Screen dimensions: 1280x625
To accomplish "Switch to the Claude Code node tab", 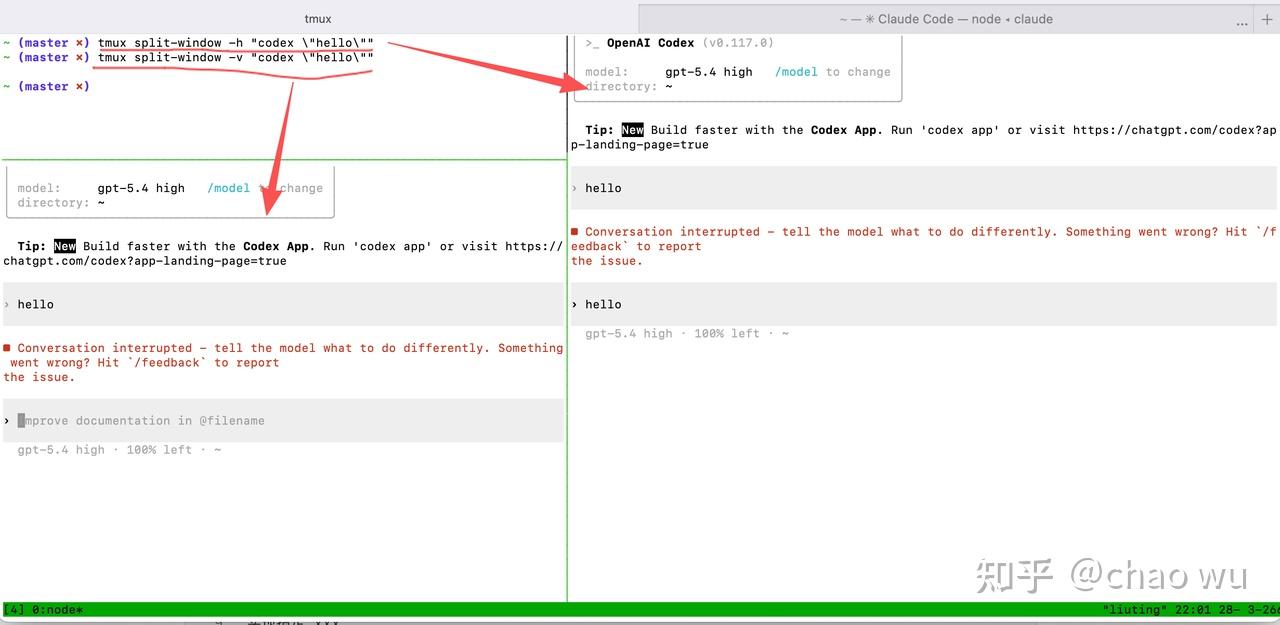I will [x=946, y=19].
